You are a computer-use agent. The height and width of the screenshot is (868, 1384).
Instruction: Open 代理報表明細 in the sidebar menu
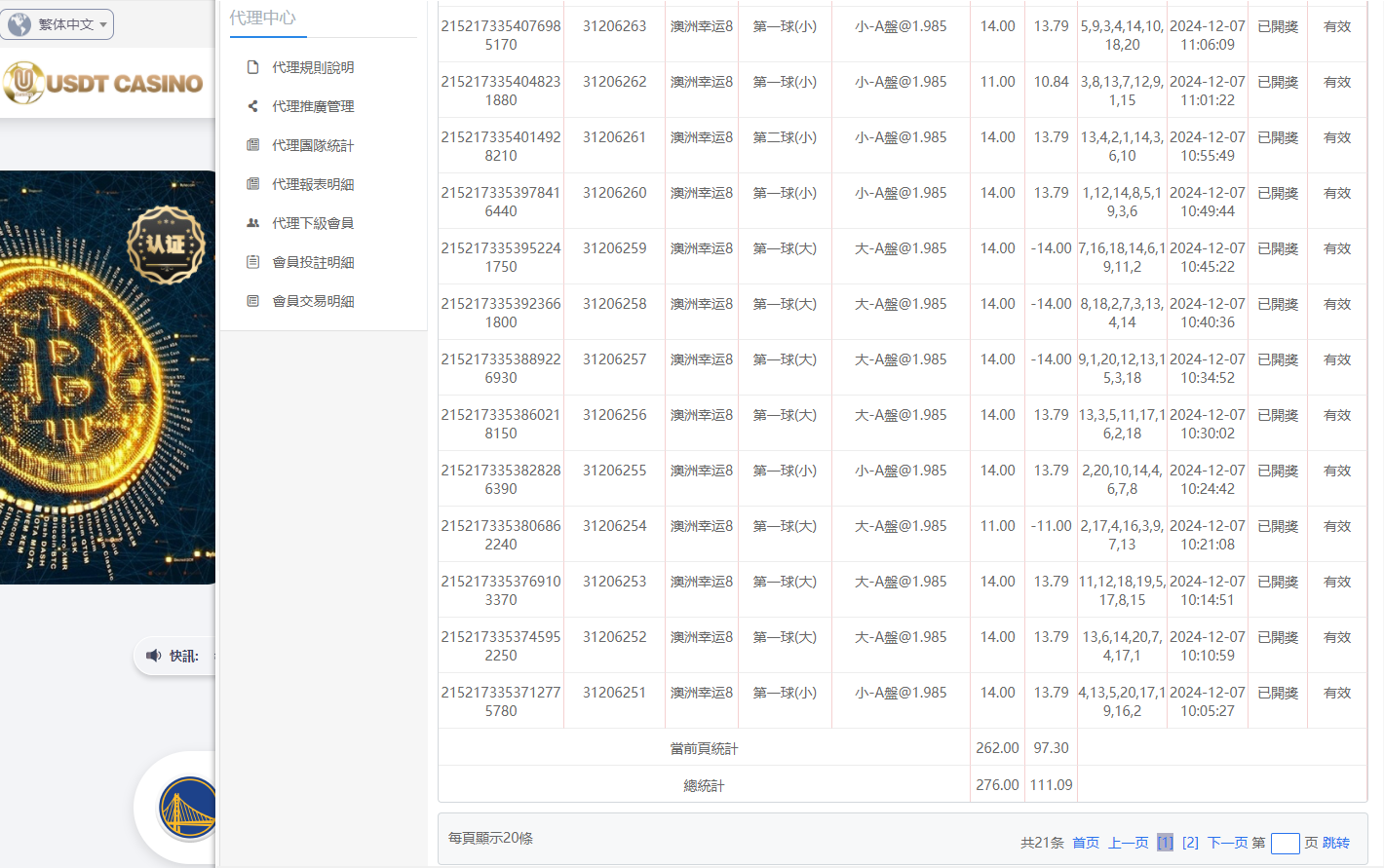pos(313,184)
